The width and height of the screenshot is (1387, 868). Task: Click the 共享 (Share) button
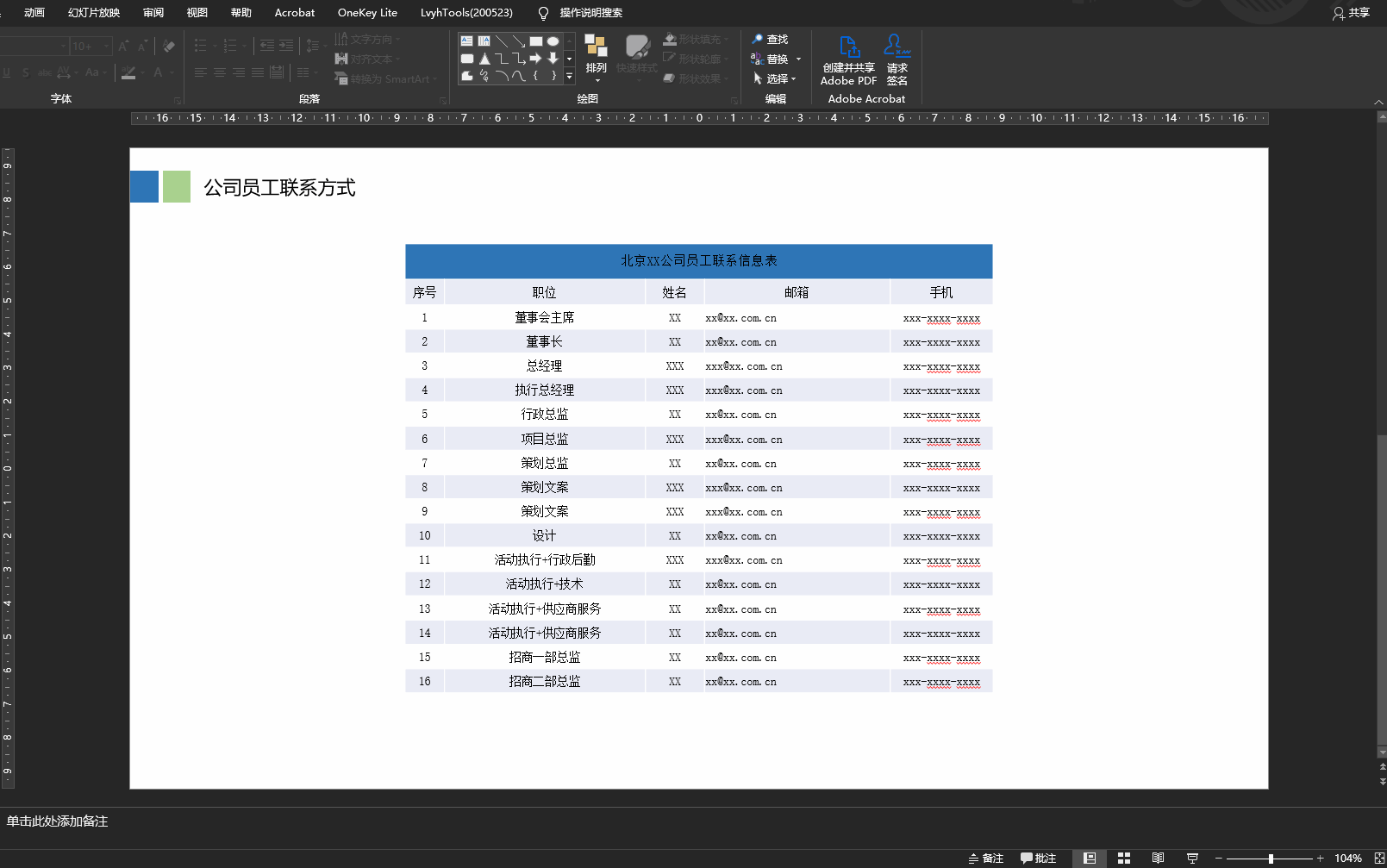click(1352, 12)
